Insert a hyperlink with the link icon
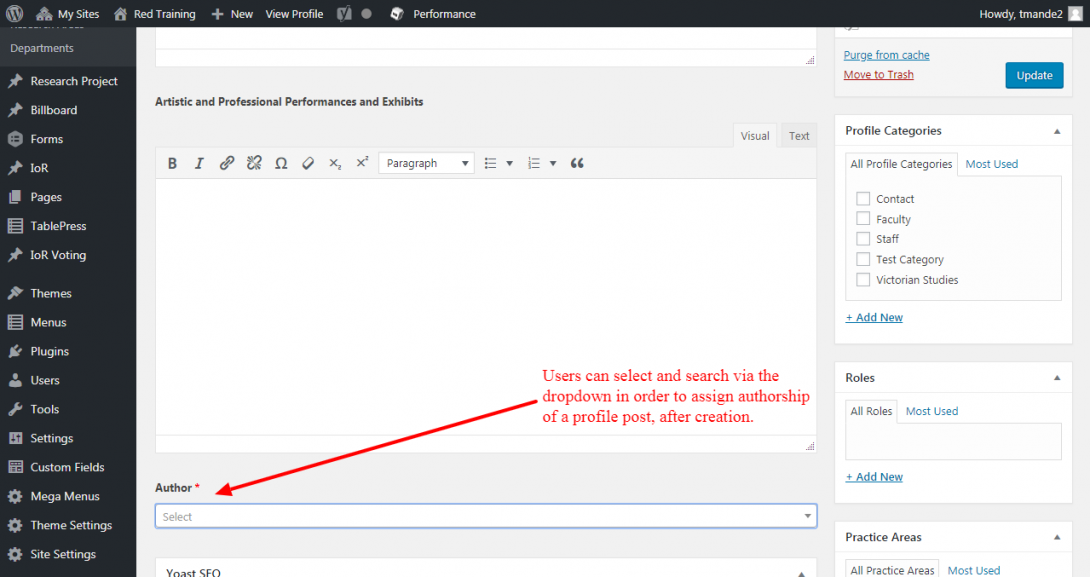The width and height of the screenshot is (1090, 577). pyautogui.click(x=226, y=162)
